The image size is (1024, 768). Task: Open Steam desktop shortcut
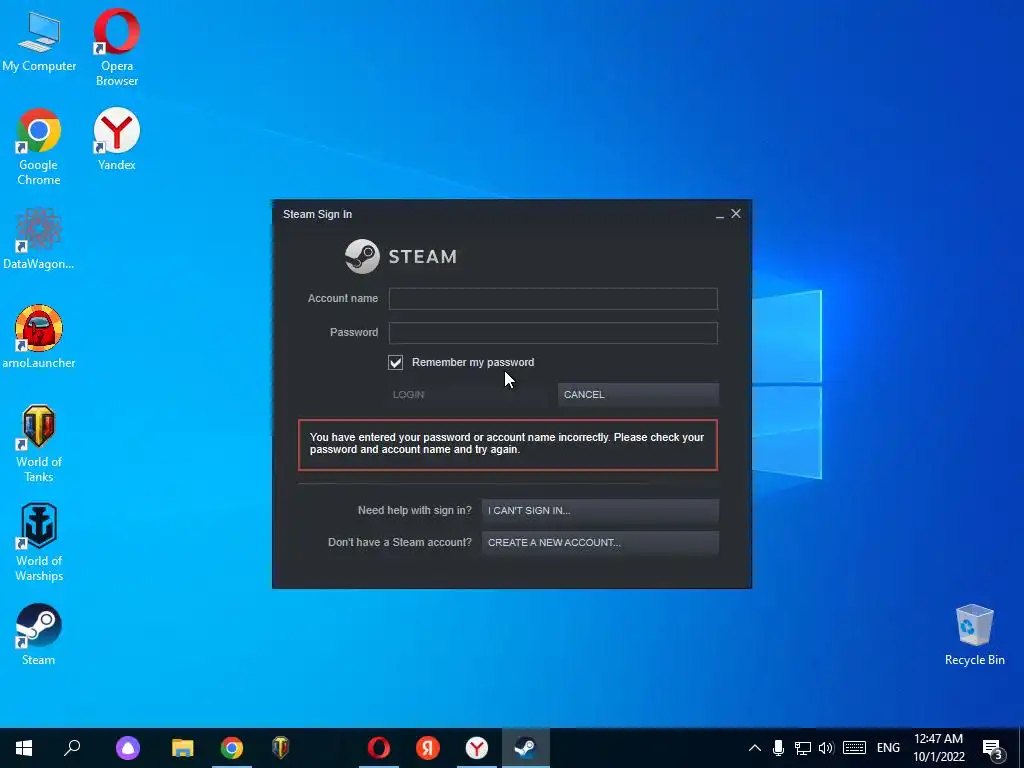tap(39, 634)
